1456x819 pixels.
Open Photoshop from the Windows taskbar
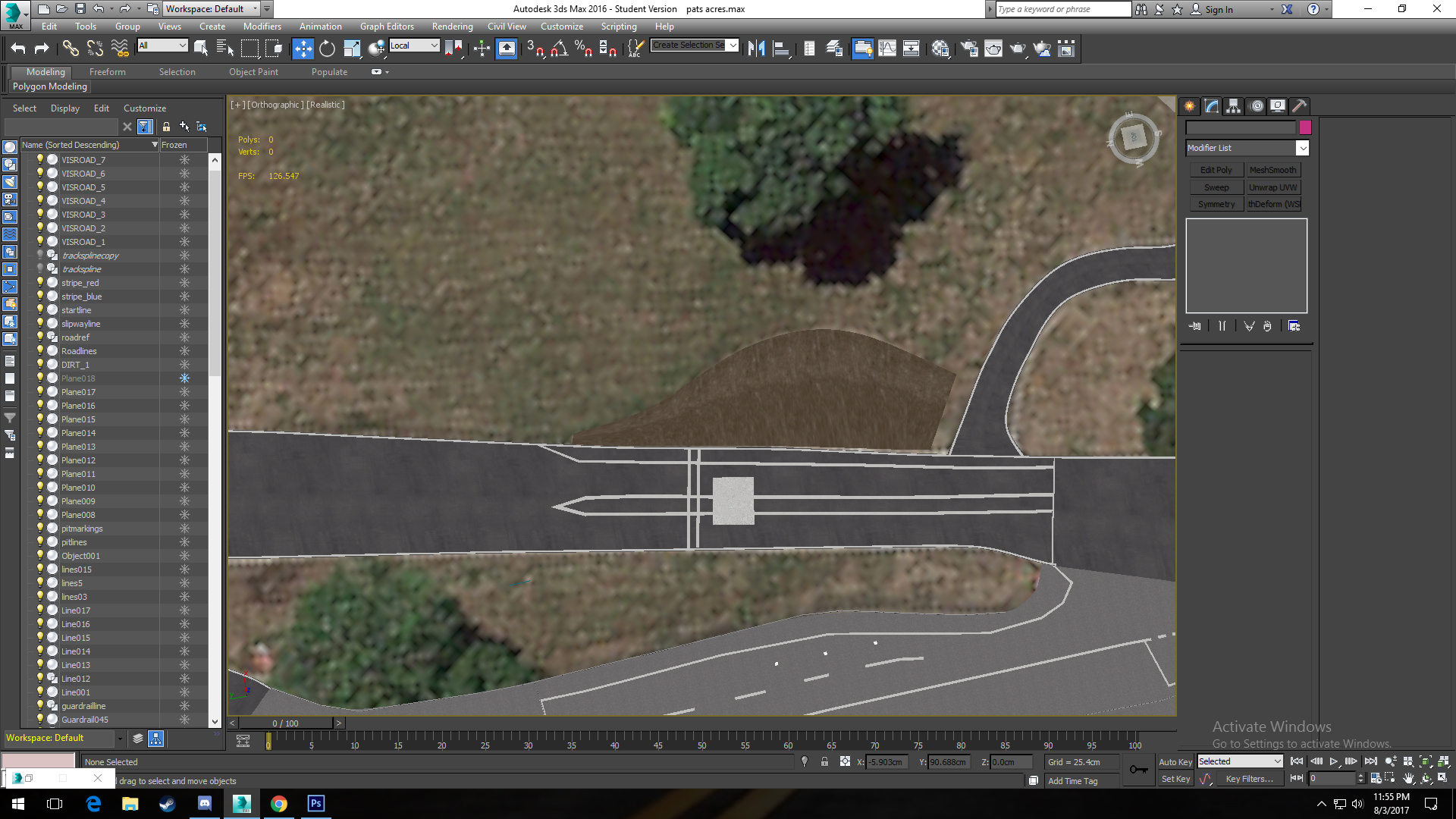(315, 804)
